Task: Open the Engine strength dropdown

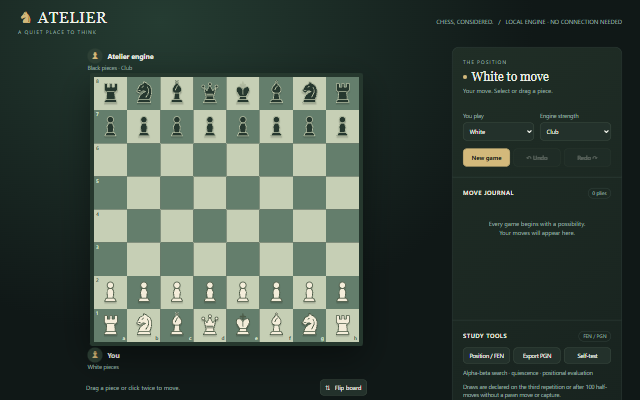Action: tap(575, 131)
